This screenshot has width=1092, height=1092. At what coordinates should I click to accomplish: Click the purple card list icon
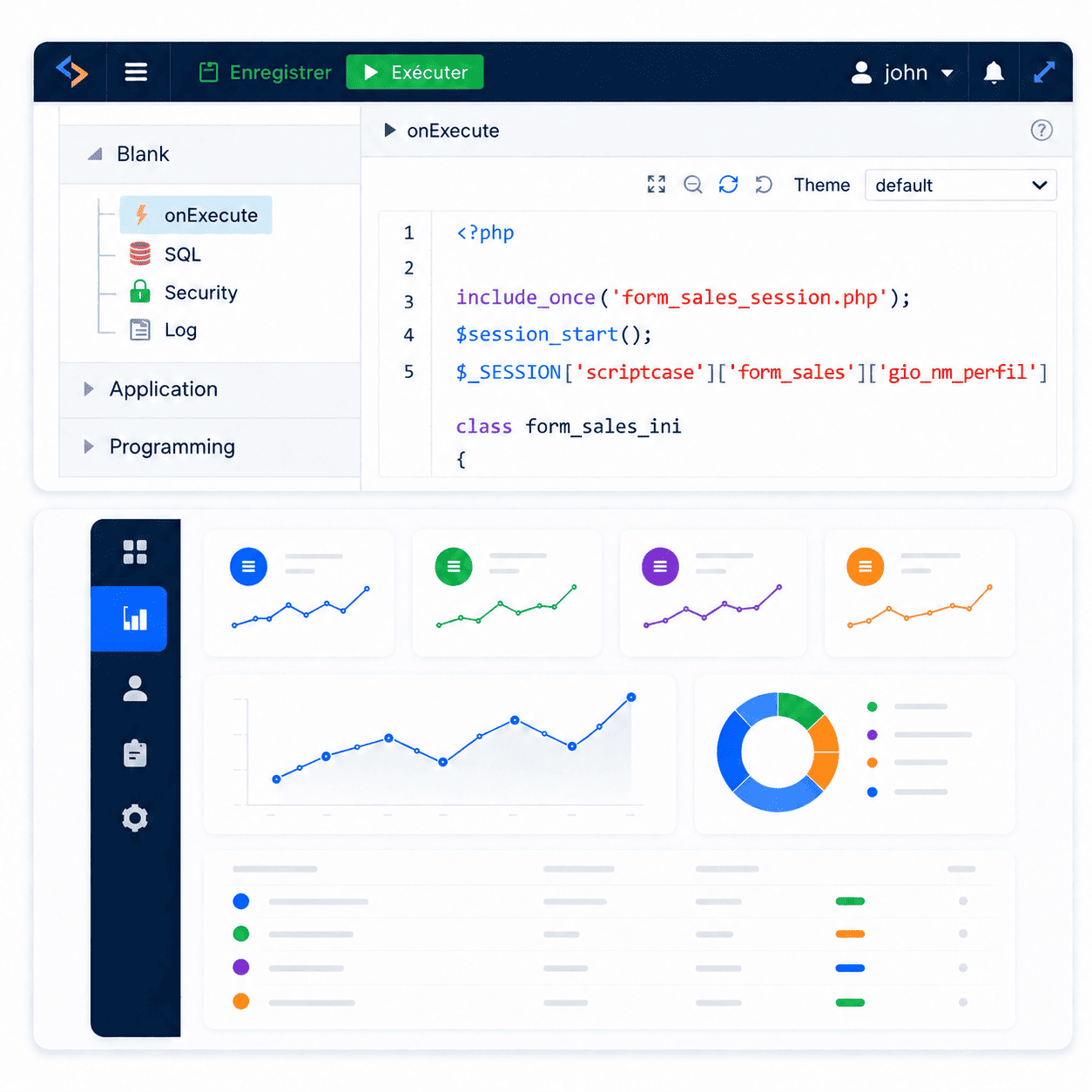click(660, 567)
